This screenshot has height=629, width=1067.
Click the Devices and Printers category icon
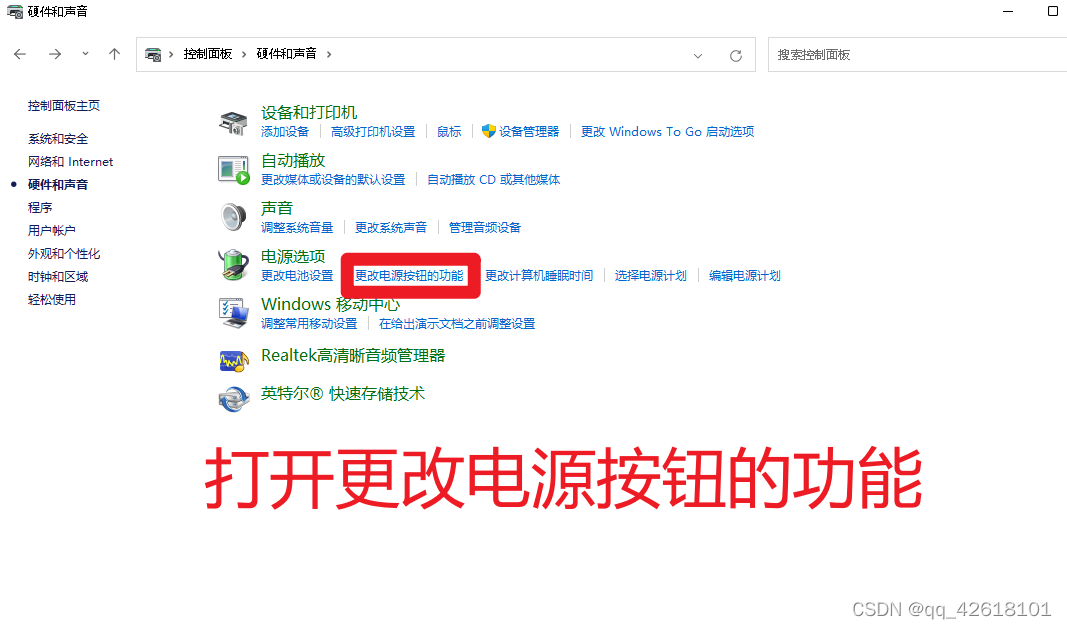233,123
